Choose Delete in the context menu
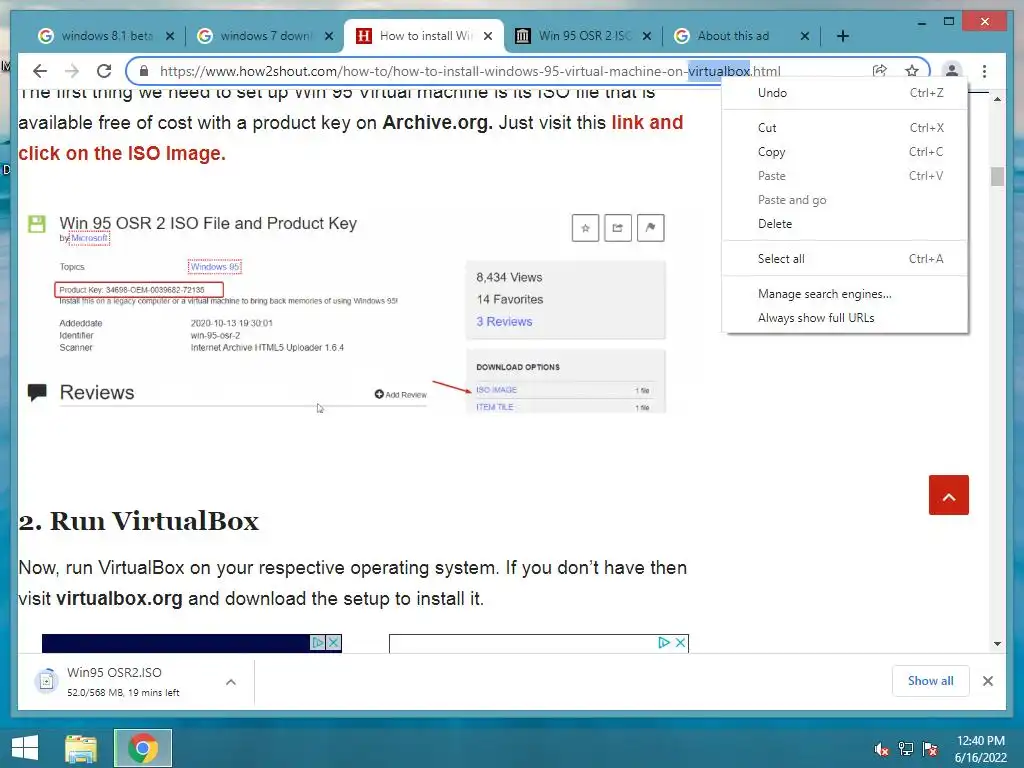This screenshot has height=768, width=1024. point(845,224)
